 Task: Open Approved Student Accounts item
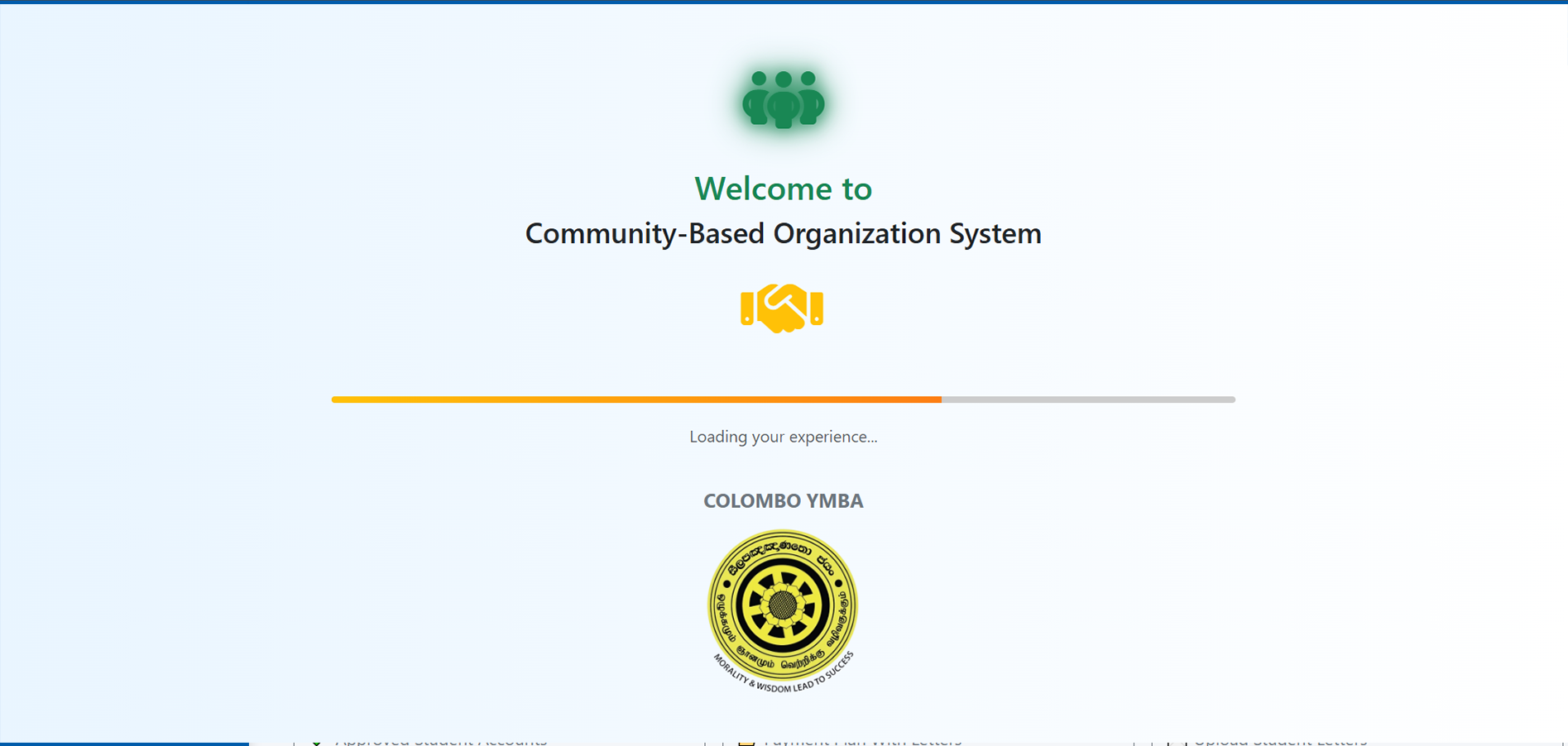pos(441,741)
